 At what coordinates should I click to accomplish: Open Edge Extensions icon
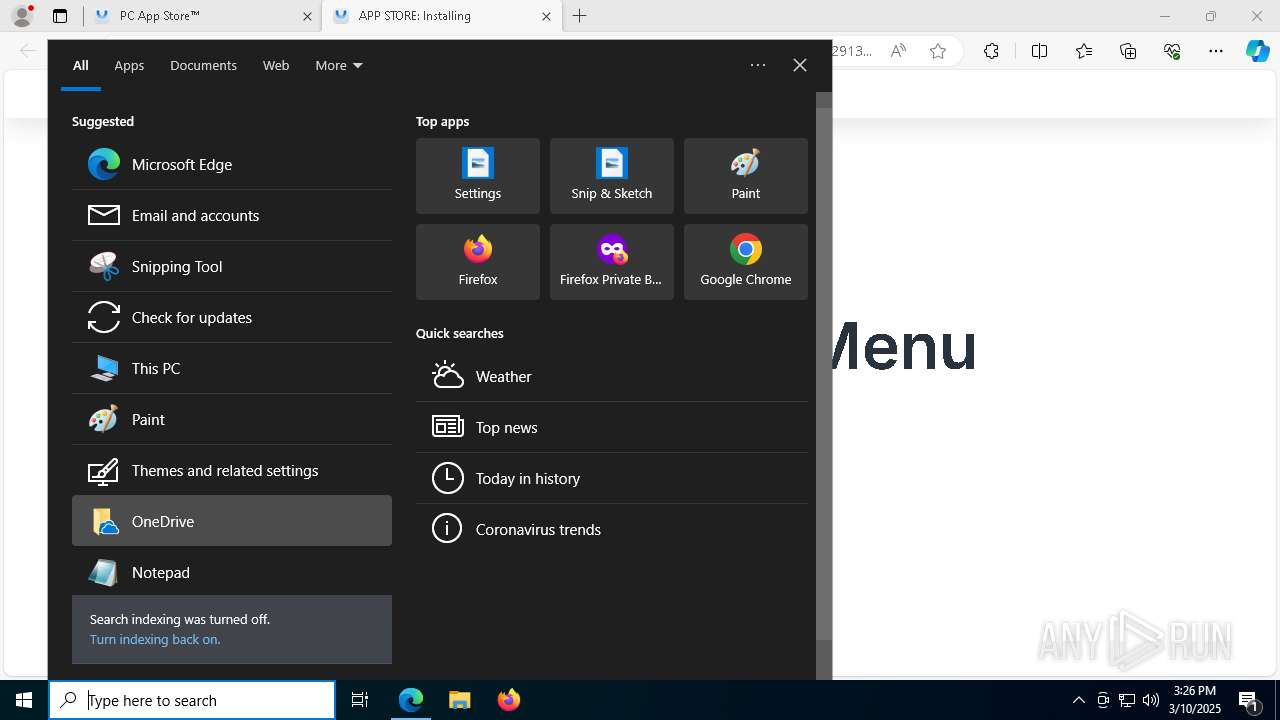coord(991,51)
